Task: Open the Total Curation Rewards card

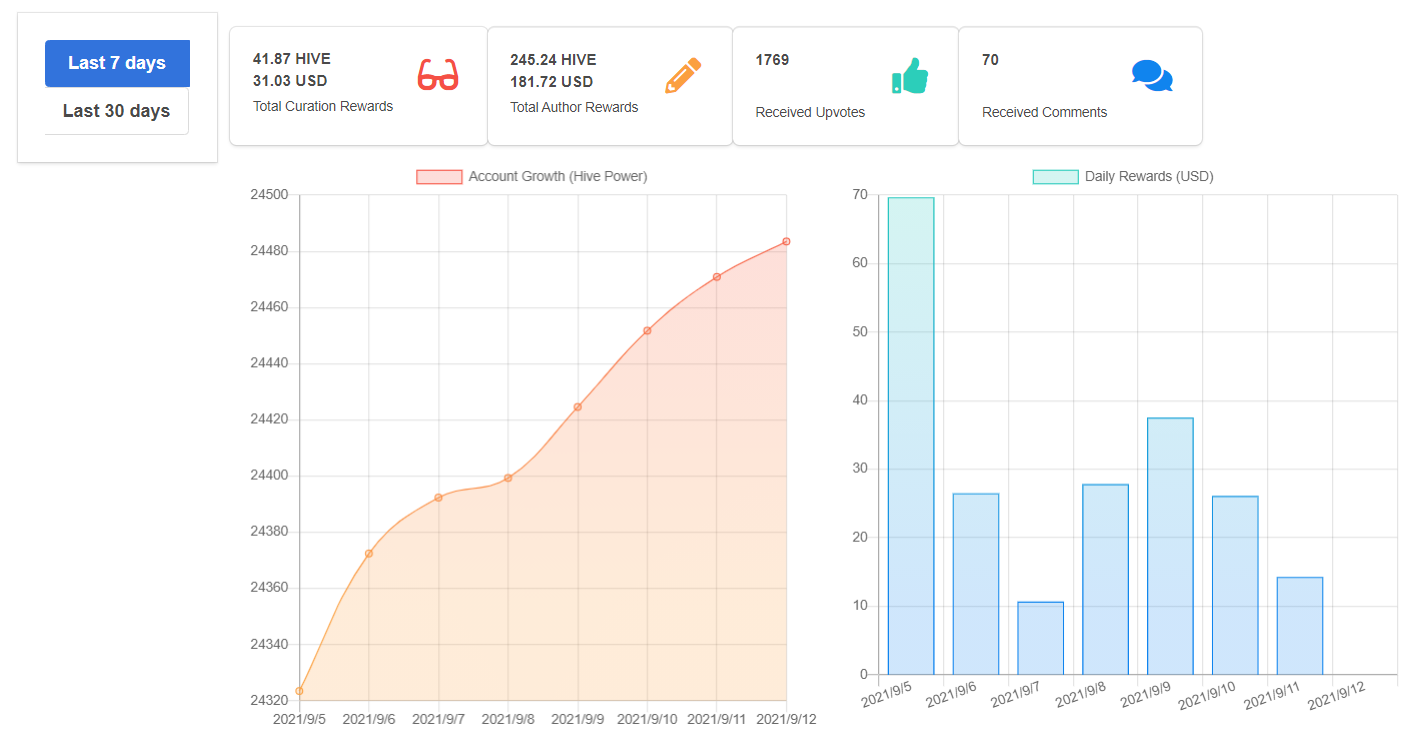Action: point(359,86)
